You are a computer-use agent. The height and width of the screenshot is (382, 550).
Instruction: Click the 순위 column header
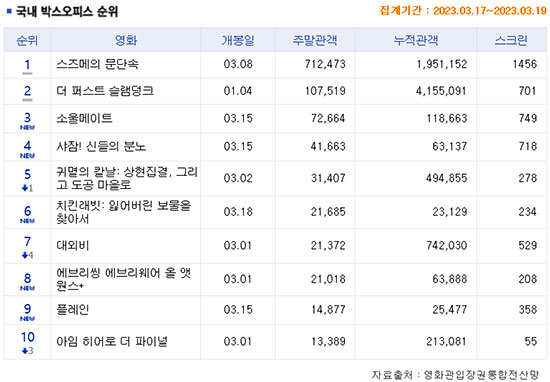click(x=27, y=40)
